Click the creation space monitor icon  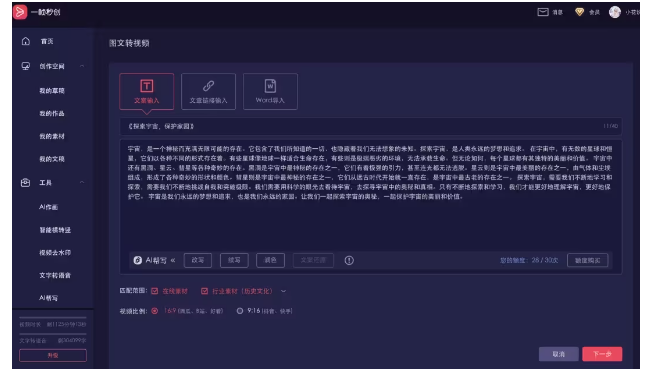pyautogui.click(x=26, y=66)
